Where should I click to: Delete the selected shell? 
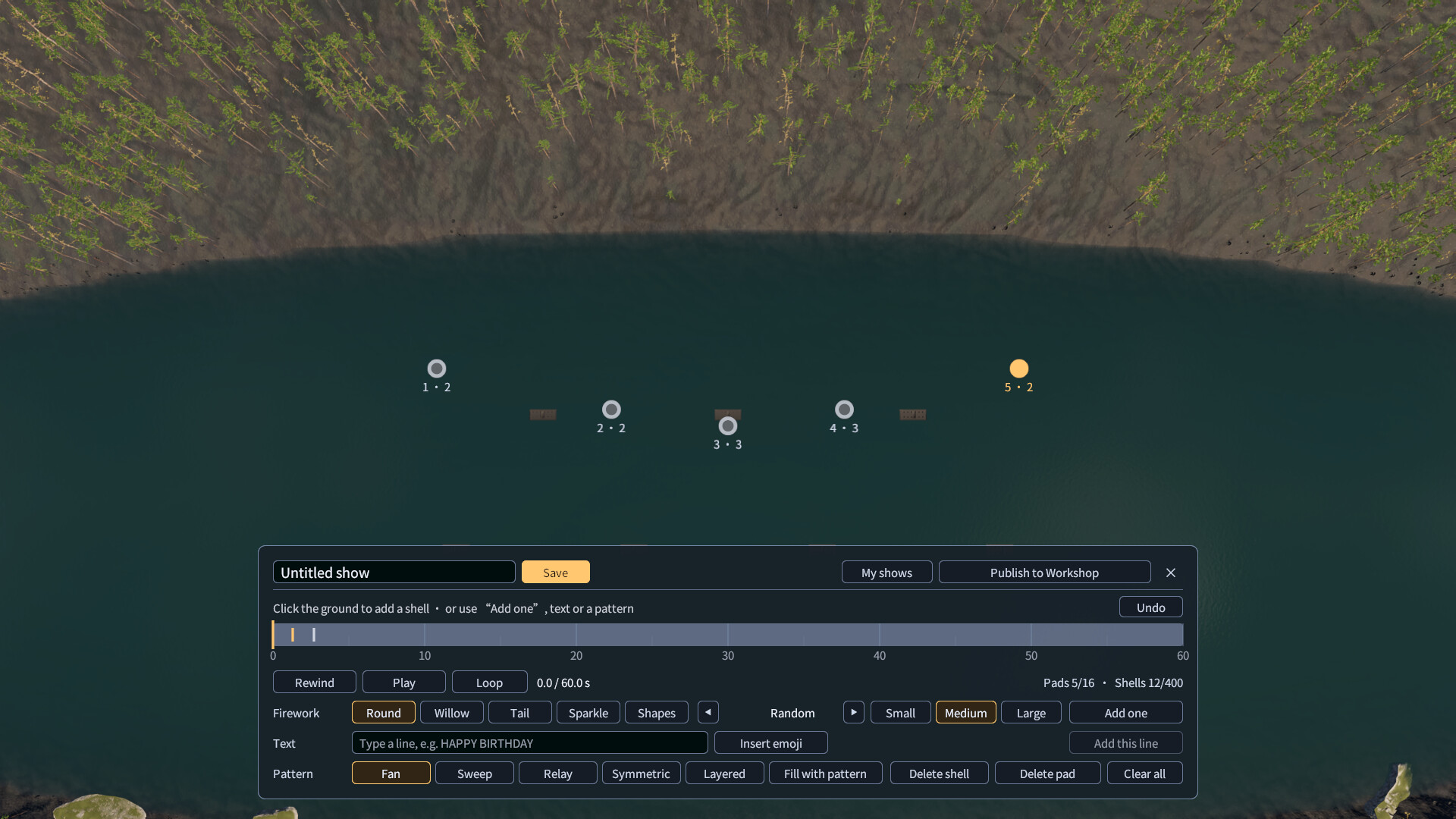[940, 773]
